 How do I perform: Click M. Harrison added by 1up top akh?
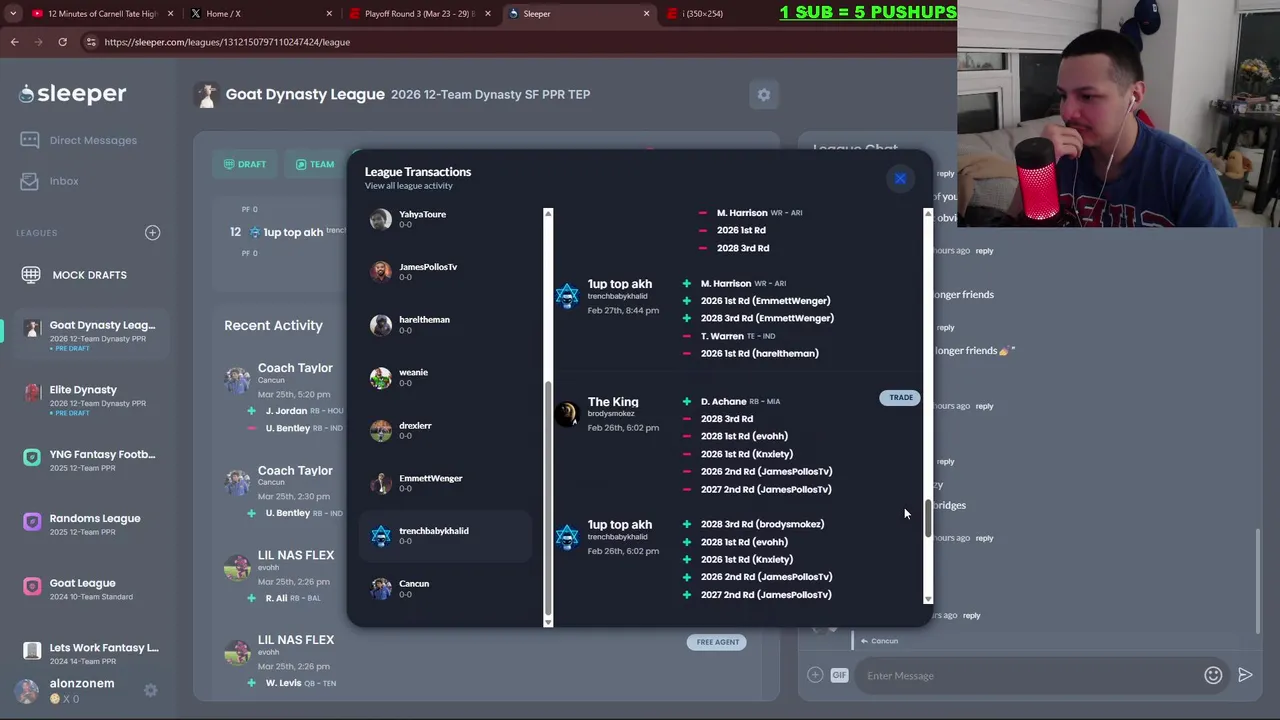pos(743,283)
